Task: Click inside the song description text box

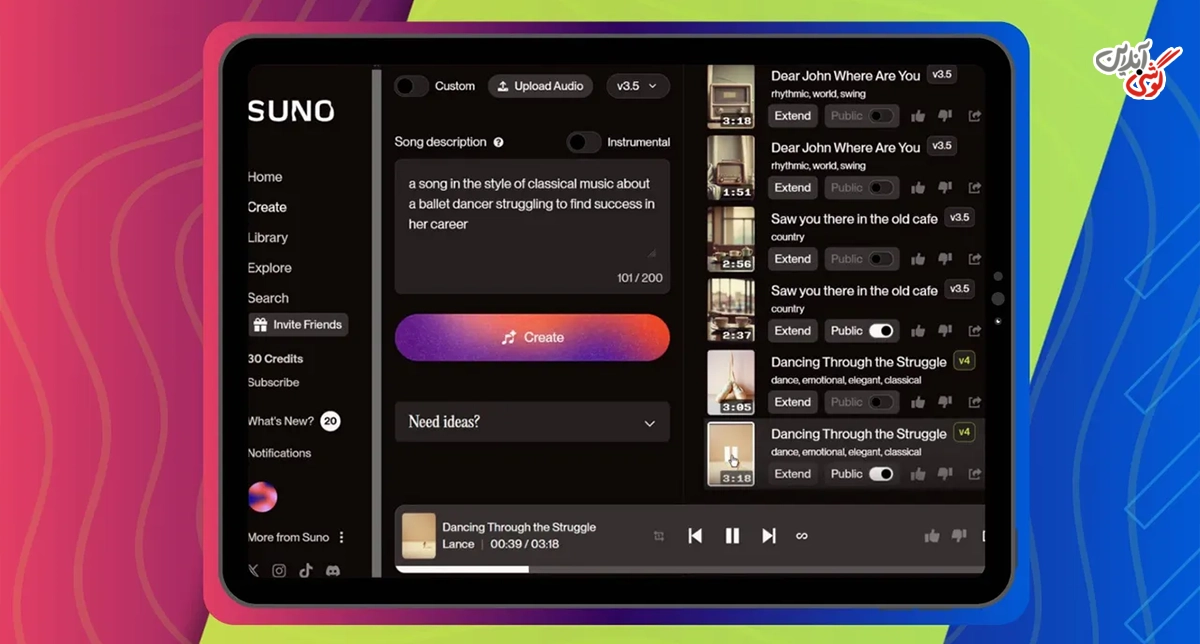Action: click(x=532, y=226)
